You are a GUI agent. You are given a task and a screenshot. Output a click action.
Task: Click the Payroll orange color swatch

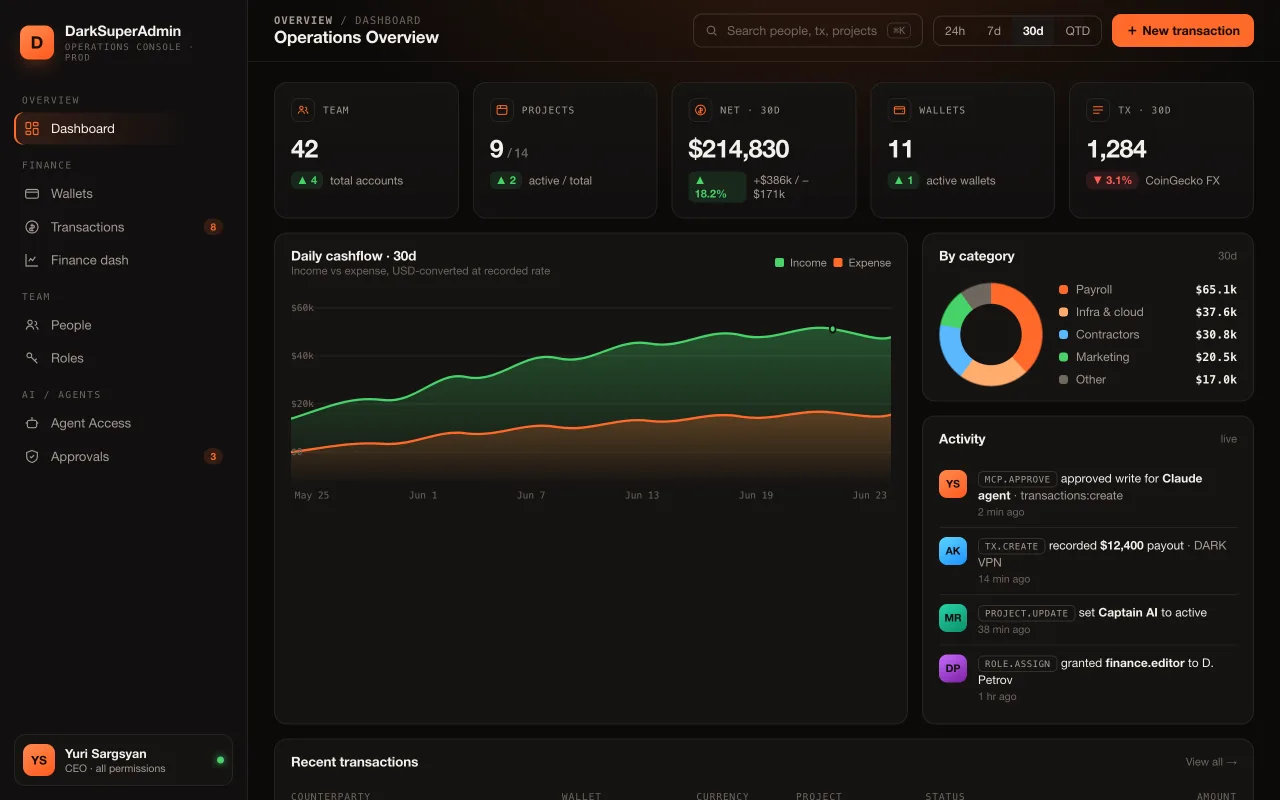(1063, 290)
